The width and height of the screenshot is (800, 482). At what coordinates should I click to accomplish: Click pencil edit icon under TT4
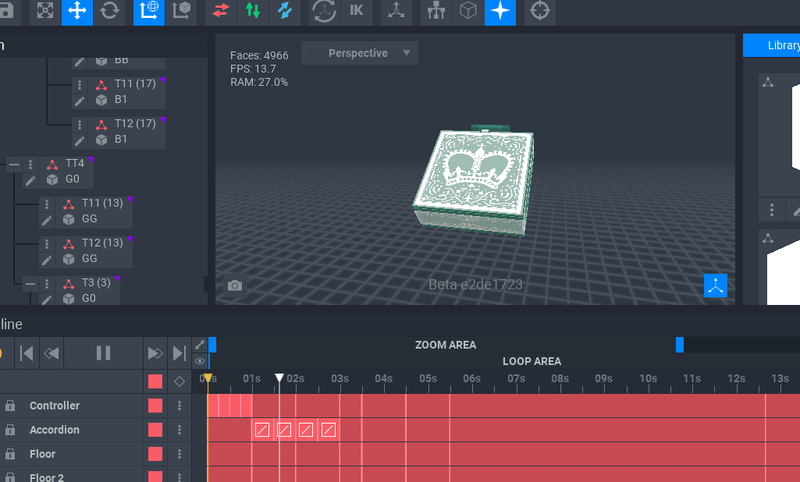30,181
